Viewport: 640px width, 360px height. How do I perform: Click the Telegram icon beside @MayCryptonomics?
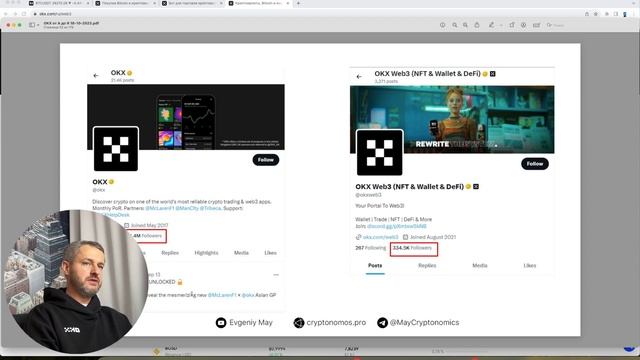(x=382, y=323)
